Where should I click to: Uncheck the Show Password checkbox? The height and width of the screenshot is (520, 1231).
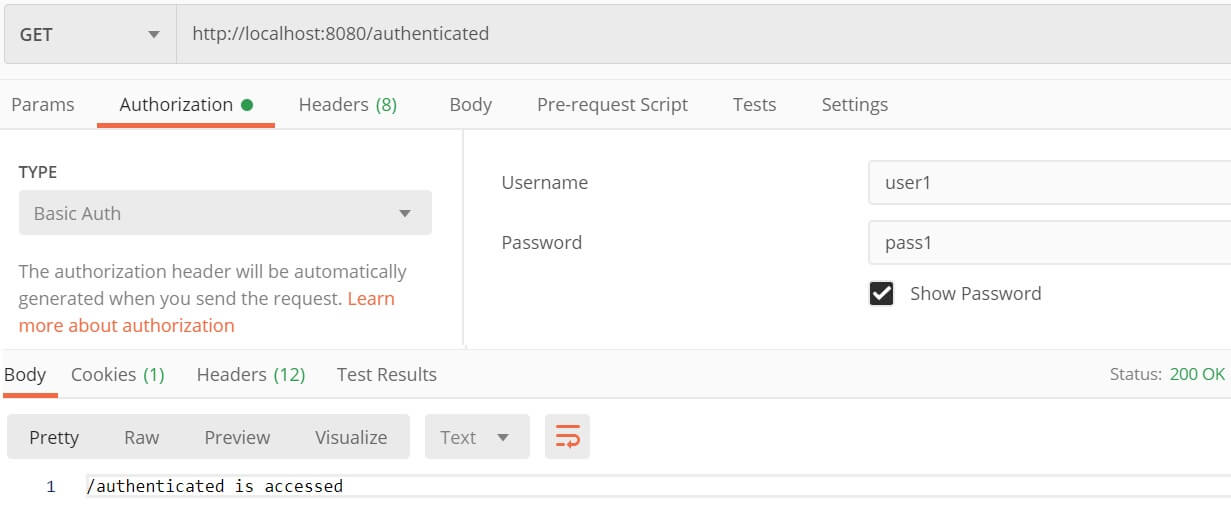point(881,293)
